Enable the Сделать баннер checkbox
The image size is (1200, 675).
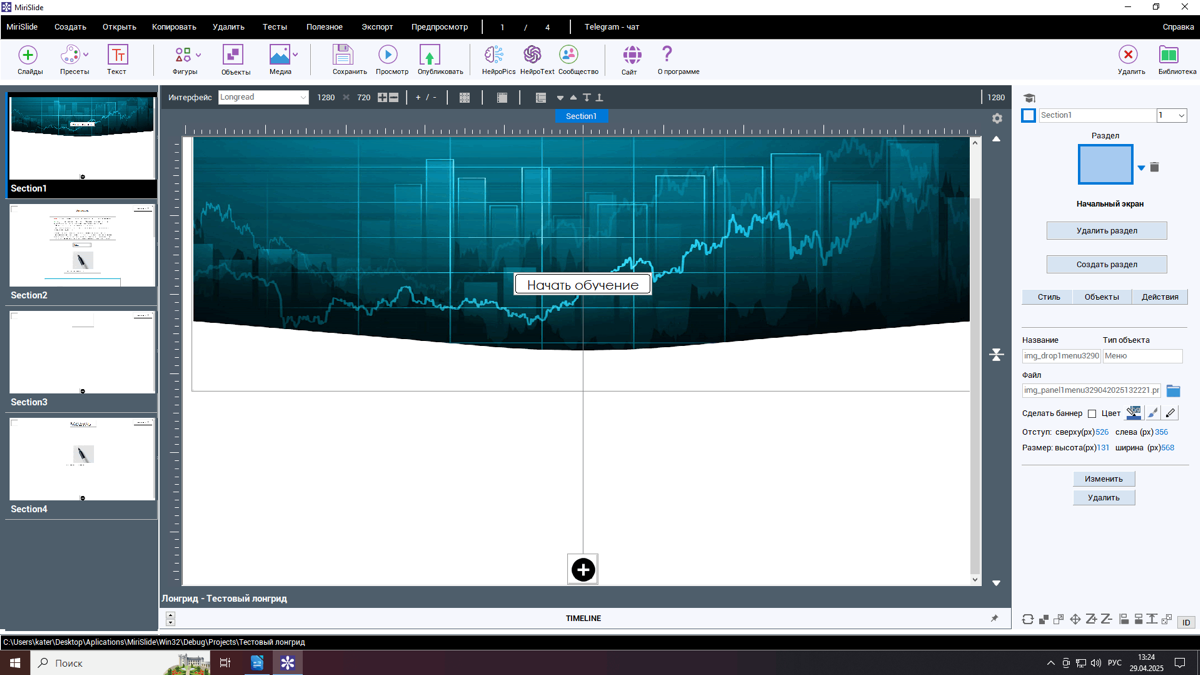coord(1092,413)
